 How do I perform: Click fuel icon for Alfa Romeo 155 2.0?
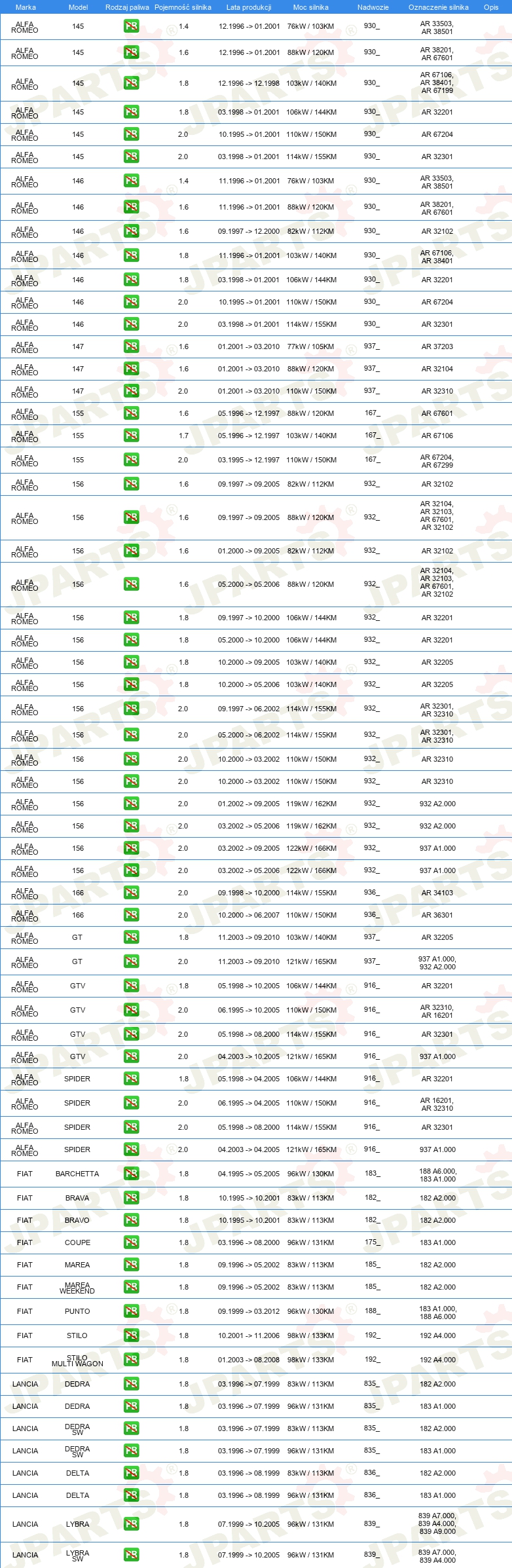131,460
